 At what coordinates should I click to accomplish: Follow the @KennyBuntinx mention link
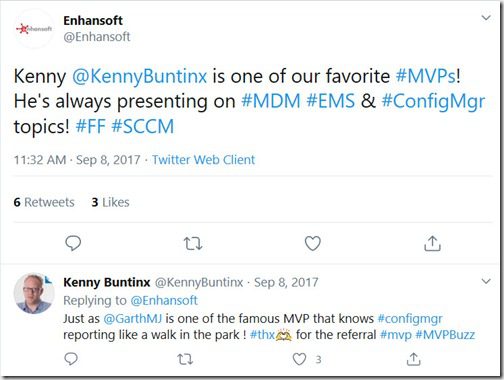[140, 76]
